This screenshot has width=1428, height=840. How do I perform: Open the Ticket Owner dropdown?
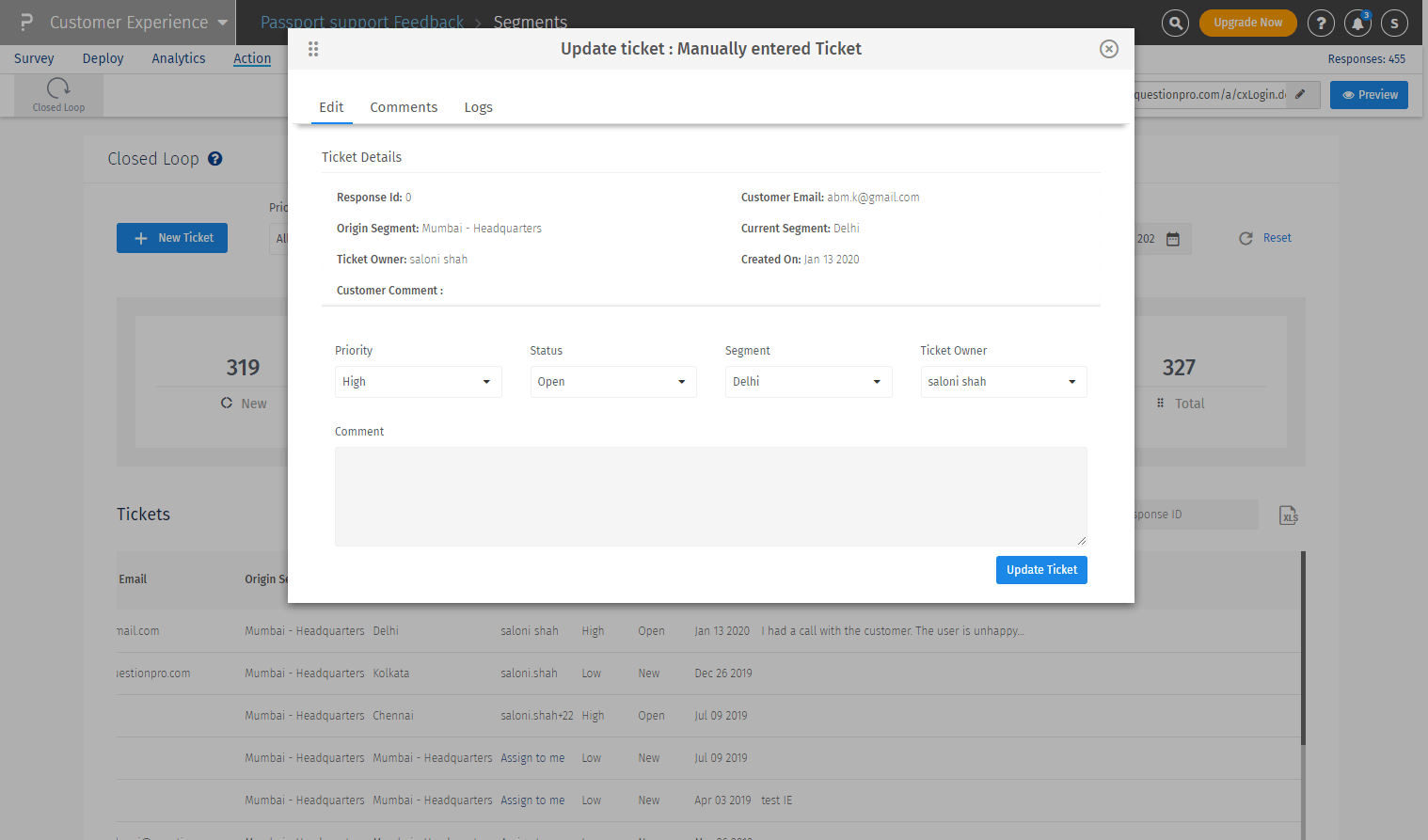1003,382
